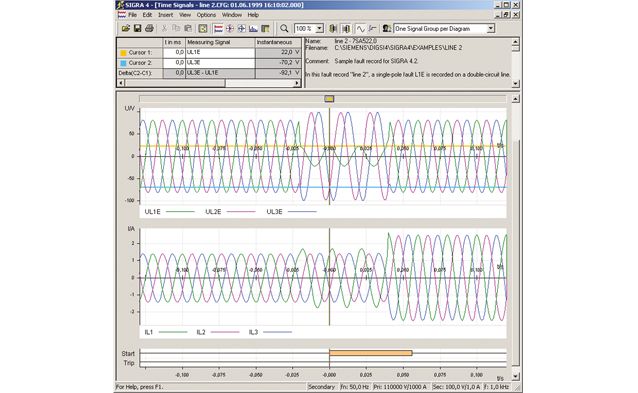638x393 pixels.
Task: Click the sine wave instantaneous values icon
Action: (361, 28)
